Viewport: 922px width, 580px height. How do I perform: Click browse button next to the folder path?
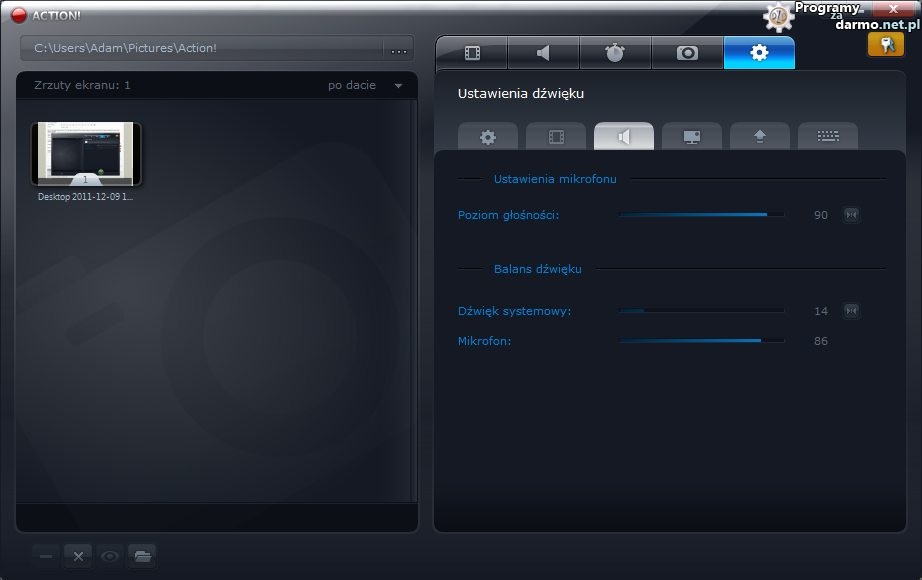399,49
